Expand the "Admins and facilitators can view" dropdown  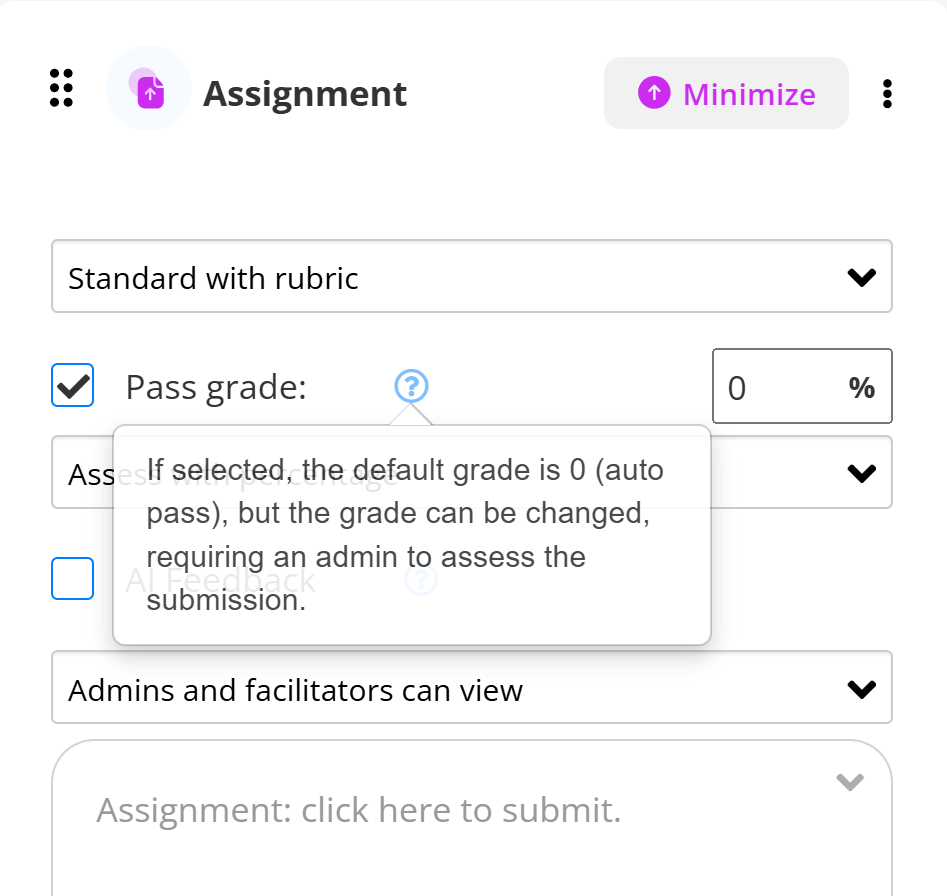click(x=471, y=689)
